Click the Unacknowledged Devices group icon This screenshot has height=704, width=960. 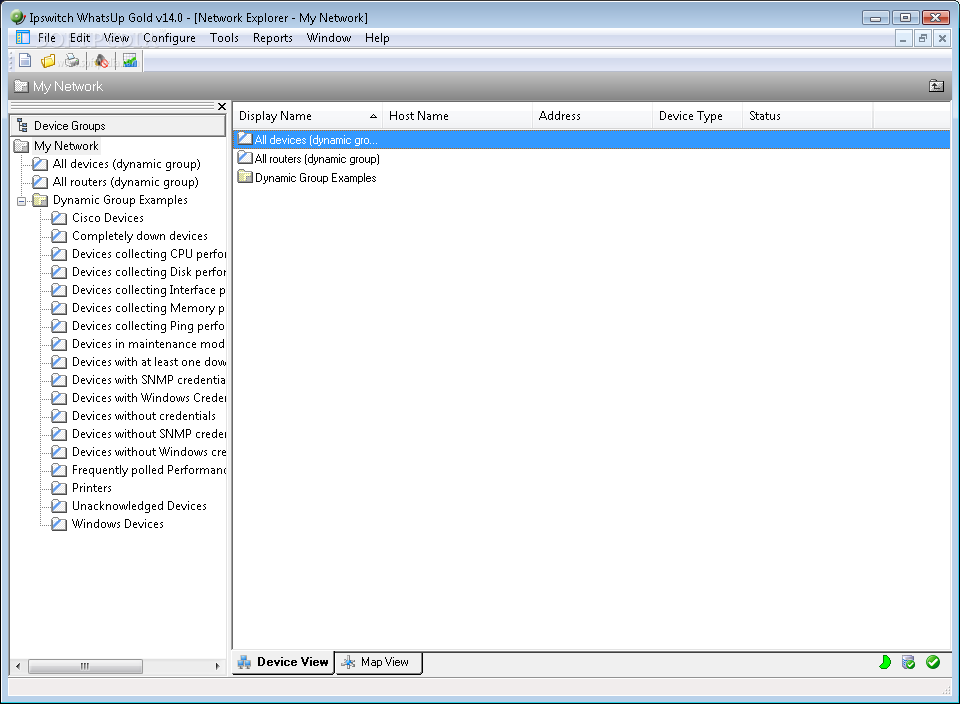(59, 506)
